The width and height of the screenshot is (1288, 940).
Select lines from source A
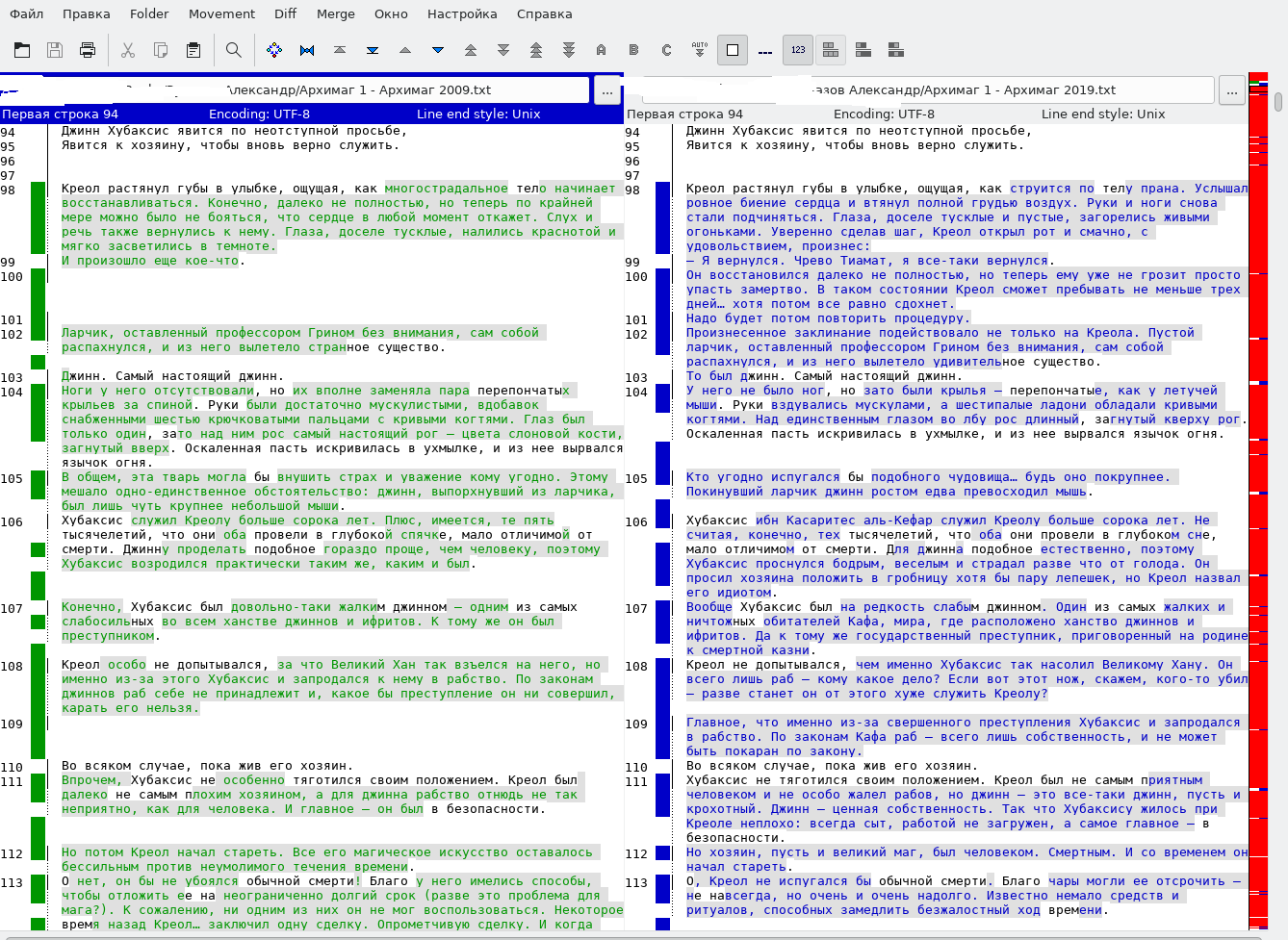tap(602, 50)
